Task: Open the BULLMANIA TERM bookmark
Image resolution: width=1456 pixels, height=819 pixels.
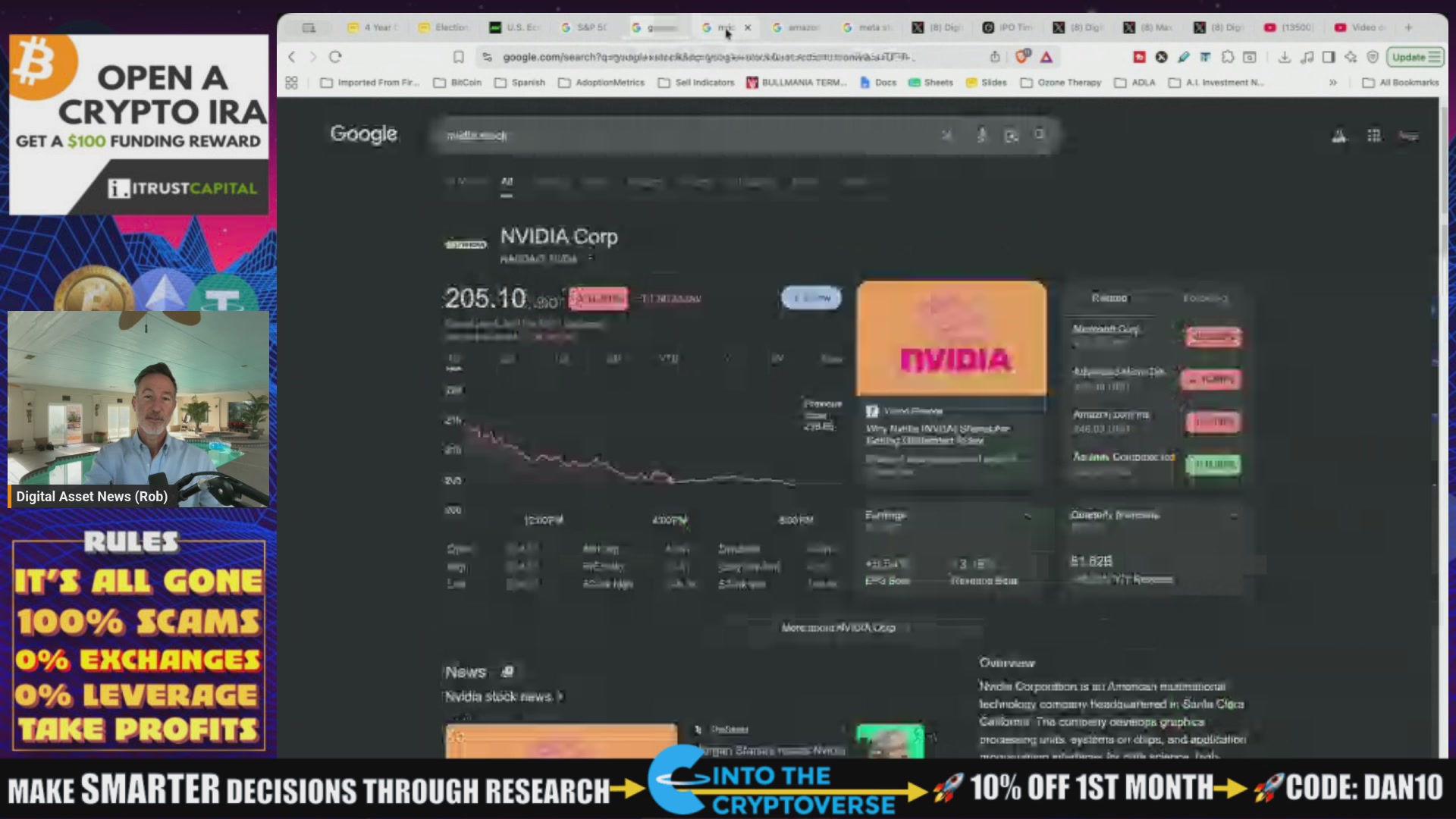Action: click(x=796, y=83)
